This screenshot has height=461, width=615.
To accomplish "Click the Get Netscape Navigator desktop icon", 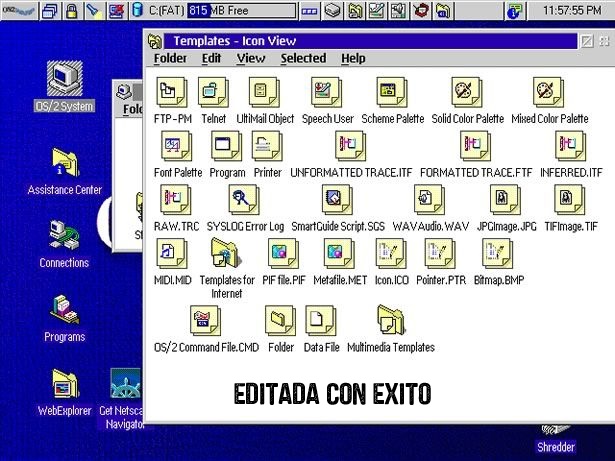I will click(126, 383).
